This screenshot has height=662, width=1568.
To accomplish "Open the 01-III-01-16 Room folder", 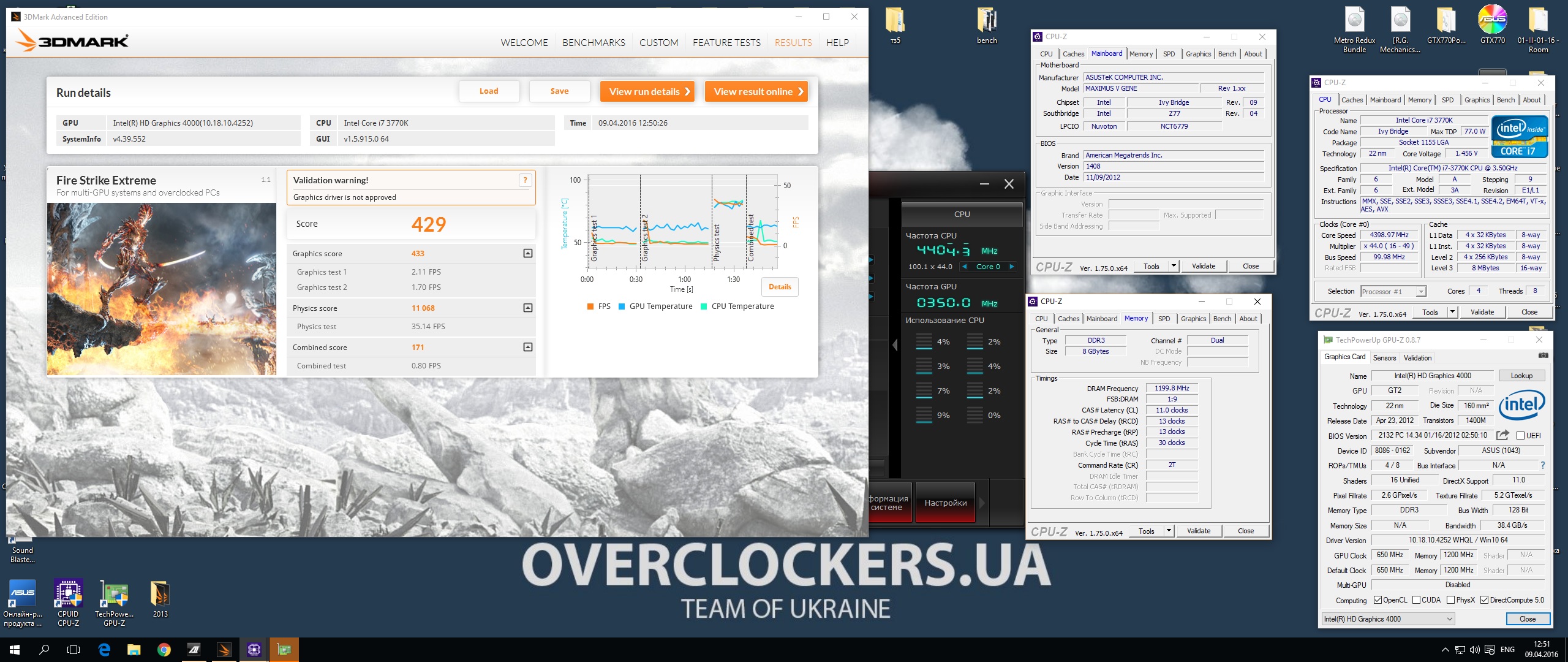I will click(1538, 29).
